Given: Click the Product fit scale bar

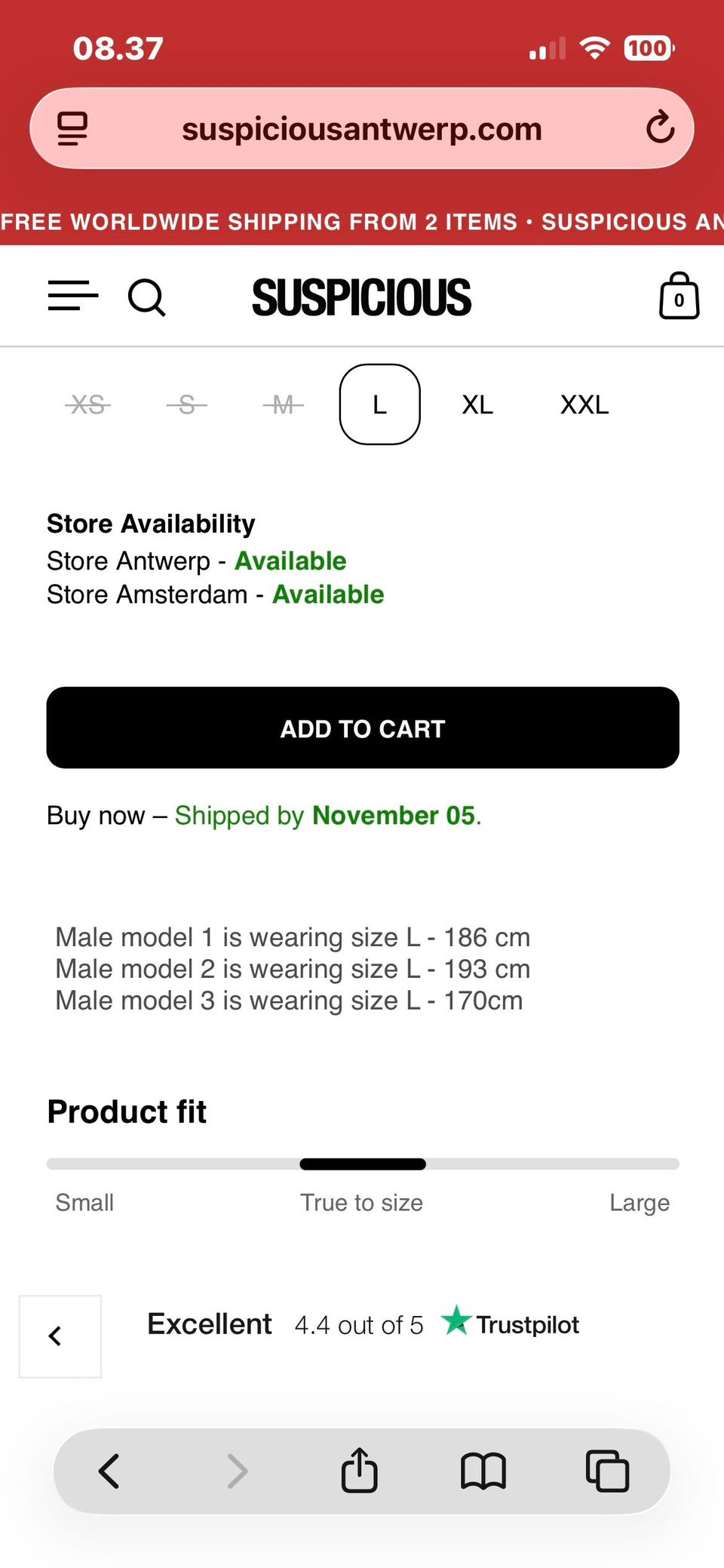Looking at the screenshot, I should [363, 1164].
